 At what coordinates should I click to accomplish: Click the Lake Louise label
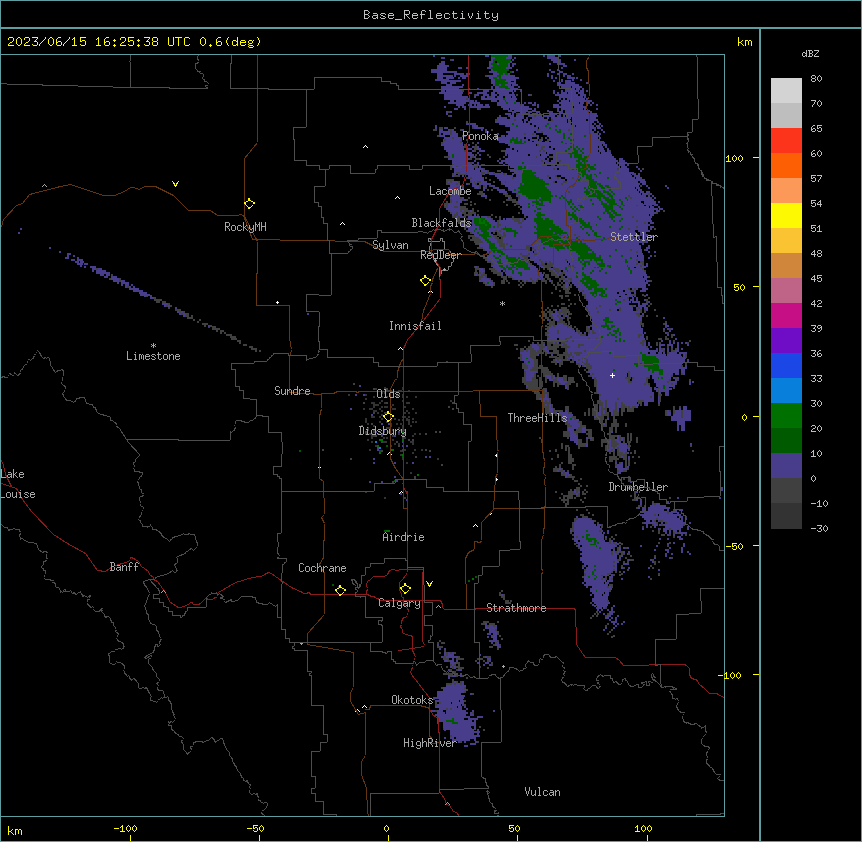[18, 484]
